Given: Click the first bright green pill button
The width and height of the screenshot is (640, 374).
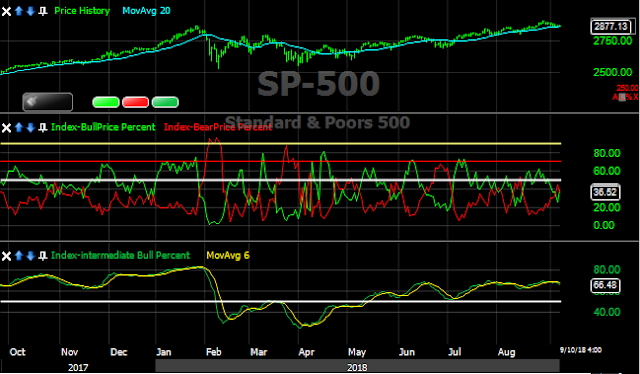Looking at the screenshot, I should click(x=106, y=102).
